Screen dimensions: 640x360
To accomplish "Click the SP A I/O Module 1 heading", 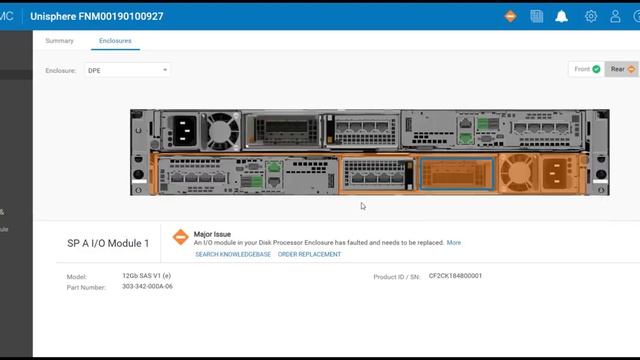I will point(108,243).
